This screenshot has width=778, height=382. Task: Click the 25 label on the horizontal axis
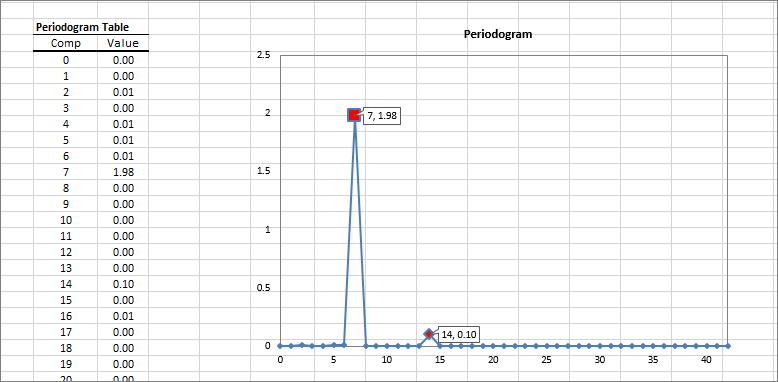pos(546,359)
